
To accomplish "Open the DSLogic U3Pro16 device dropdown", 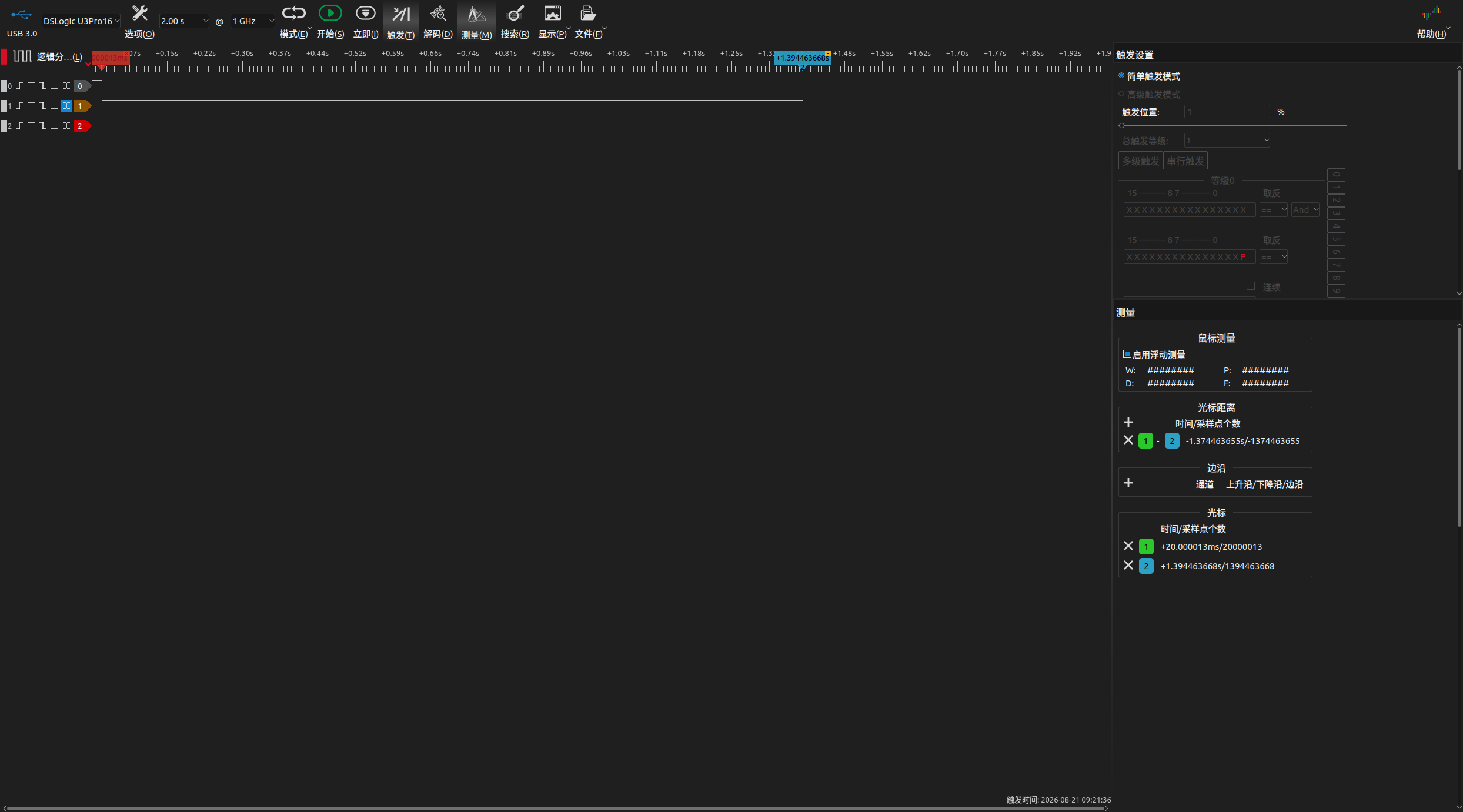I will click(81, 21).
